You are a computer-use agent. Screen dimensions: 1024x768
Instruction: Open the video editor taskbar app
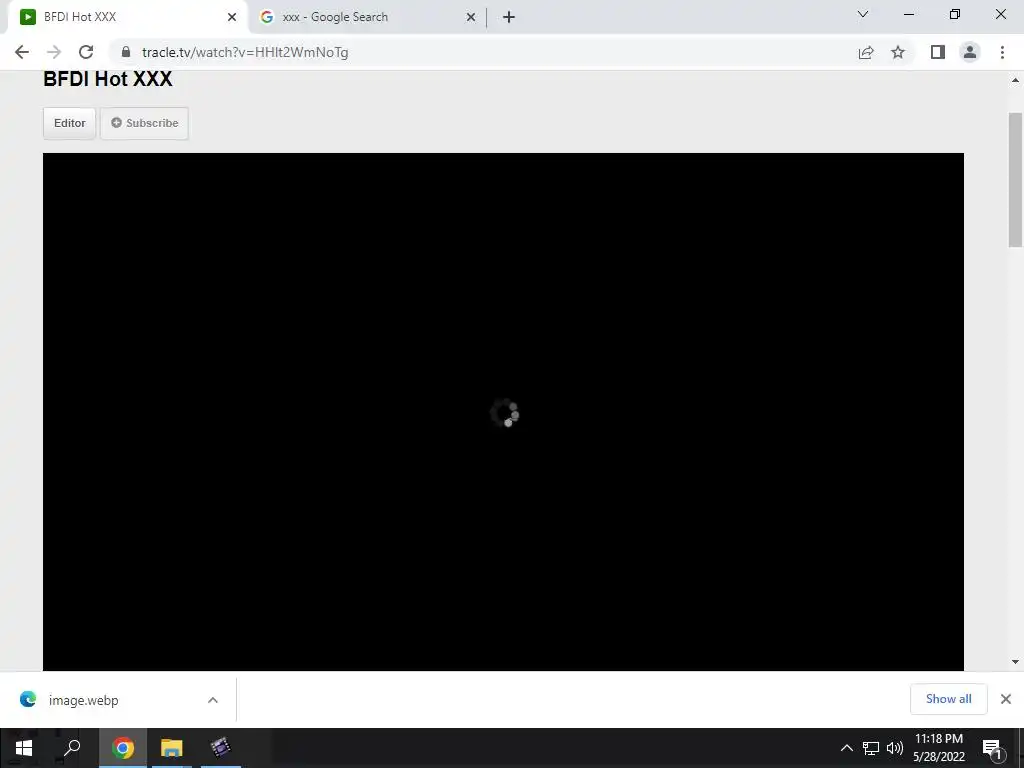pyautogui.click(x=221, y=748)
